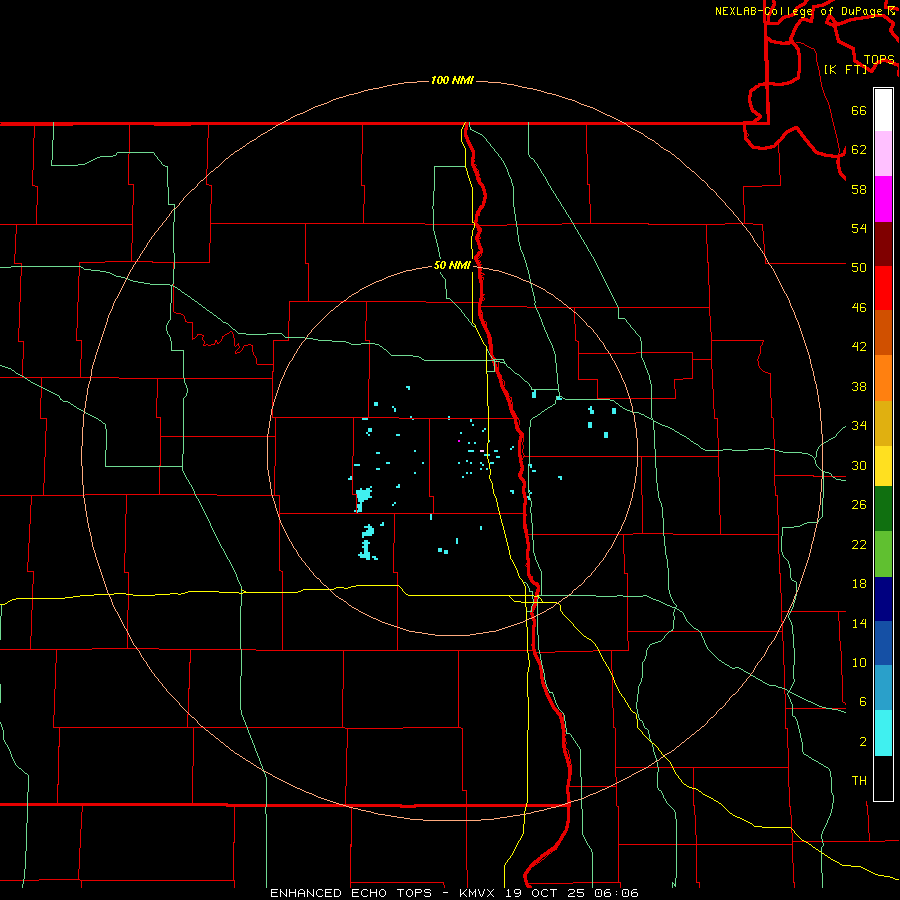Click the legend value '58'

point(859,189)
